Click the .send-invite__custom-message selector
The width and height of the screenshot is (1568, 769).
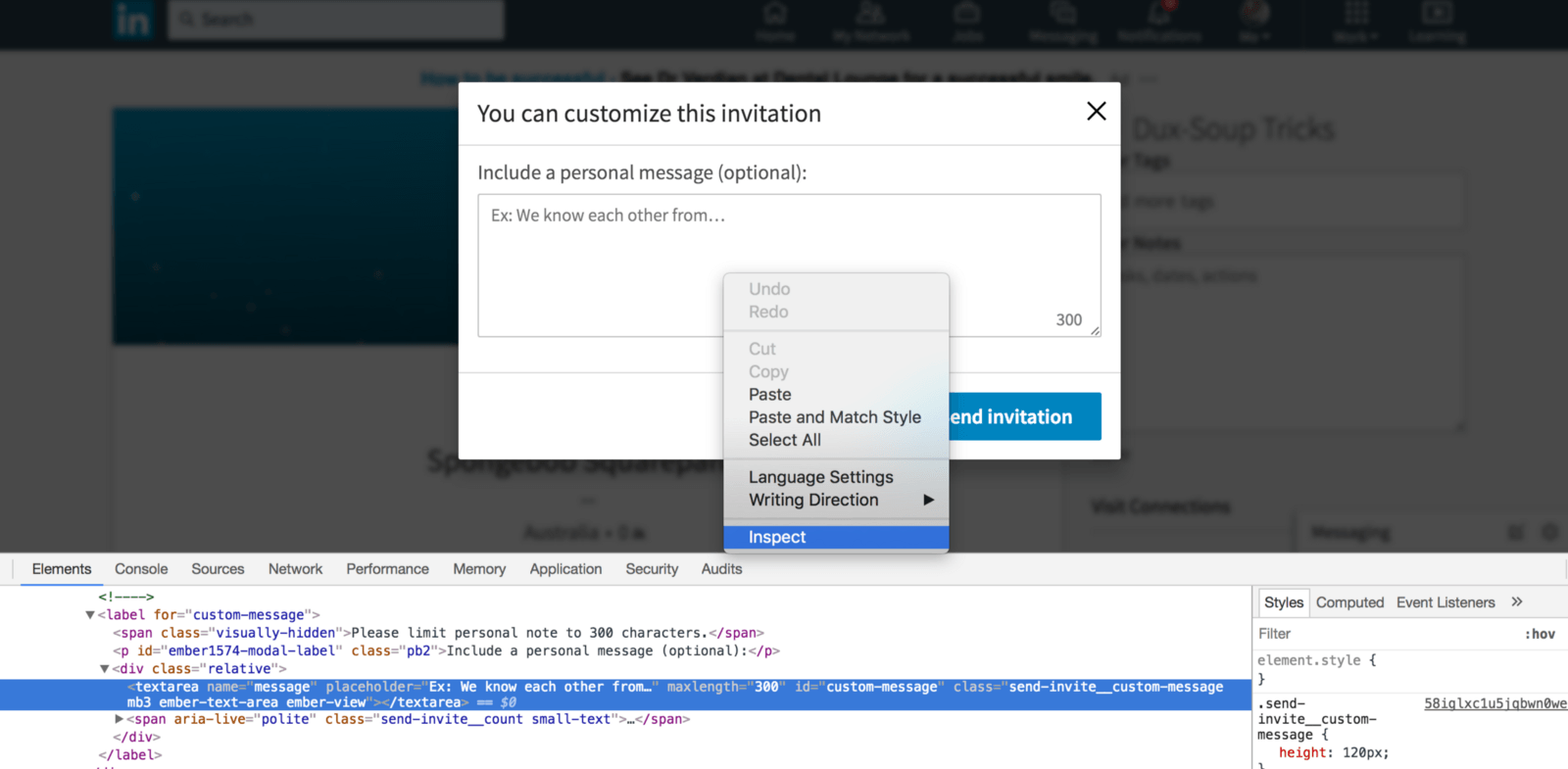click(1316, 719)
